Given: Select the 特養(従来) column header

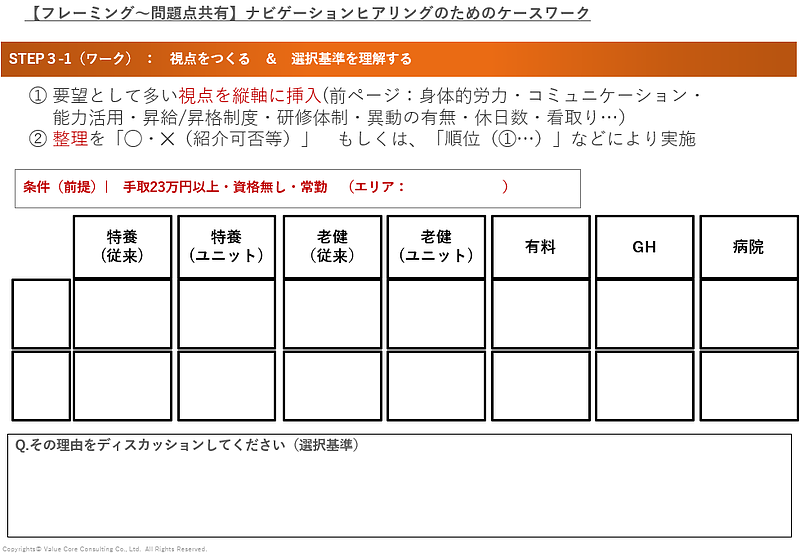Looking at the screenshot, I should pos(122,247).
